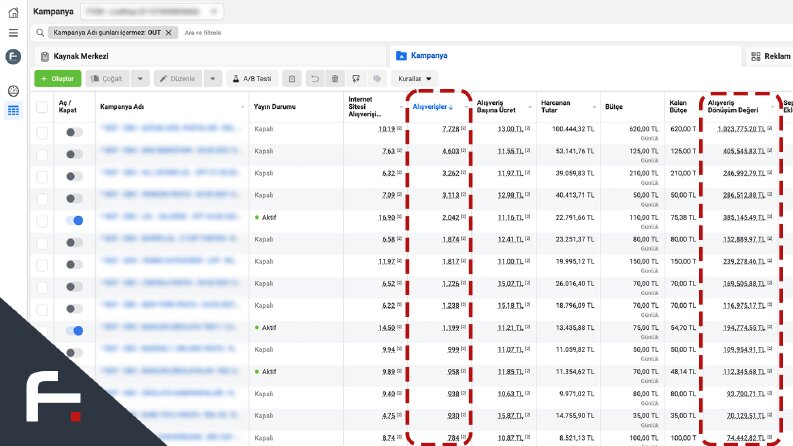Open dropdown arrow next to Çoğalt
The height and width of the screenshot is (446, 793).
tap(140, 79)
